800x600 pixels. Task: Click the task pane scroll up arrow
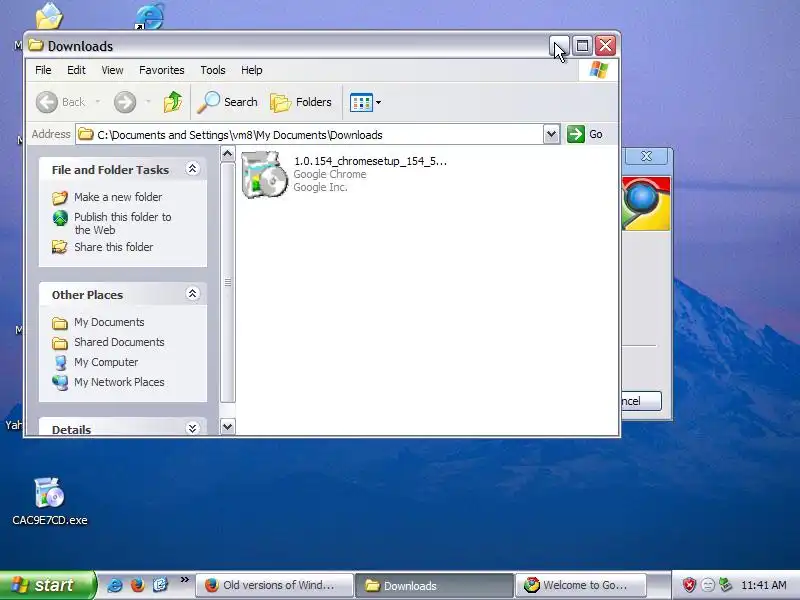(x=228, y=154)
